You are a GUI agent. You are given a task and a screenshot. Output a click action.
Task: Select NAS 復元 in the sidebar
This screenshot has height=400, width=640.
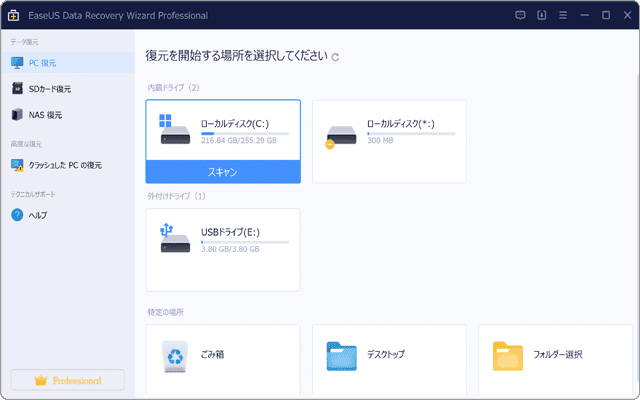coord(68,115)
